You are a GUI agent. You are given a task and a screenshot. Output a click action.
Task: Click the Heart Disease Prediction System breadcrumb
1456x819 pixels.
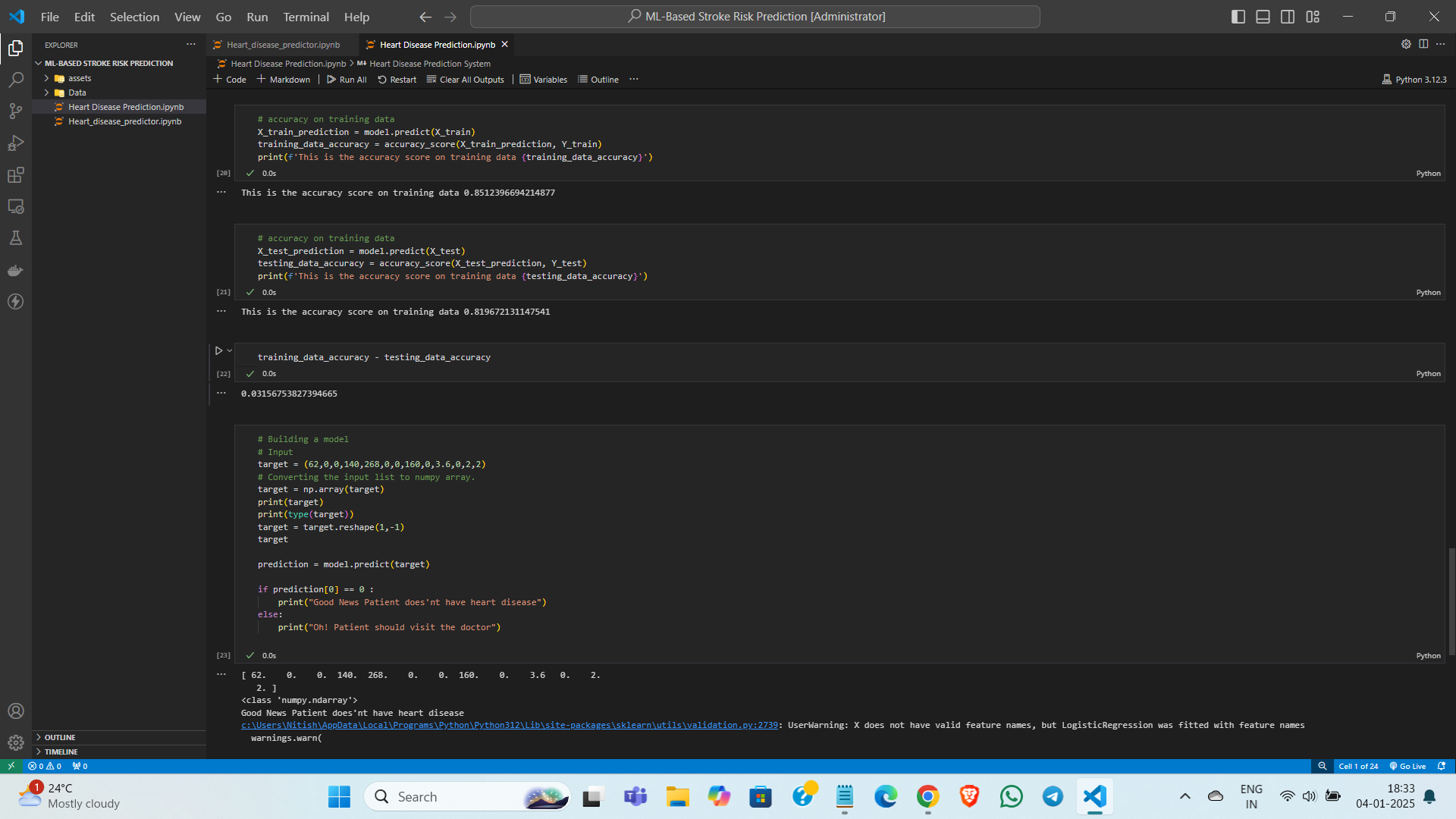click(429, 64)
